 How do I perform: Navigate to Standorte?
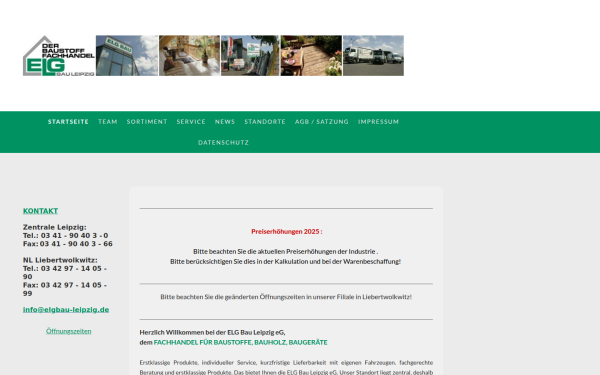click(265, 122)
